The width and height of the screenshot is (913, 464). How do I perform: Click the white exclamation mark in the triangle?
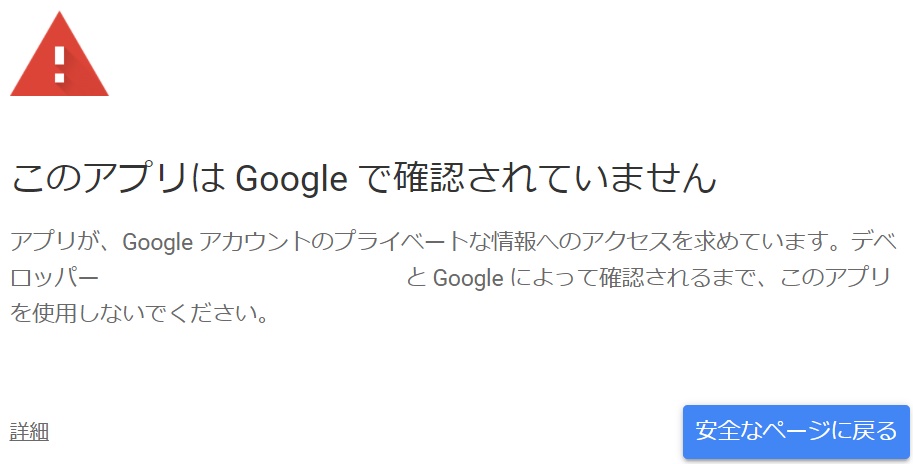(59, 65)
